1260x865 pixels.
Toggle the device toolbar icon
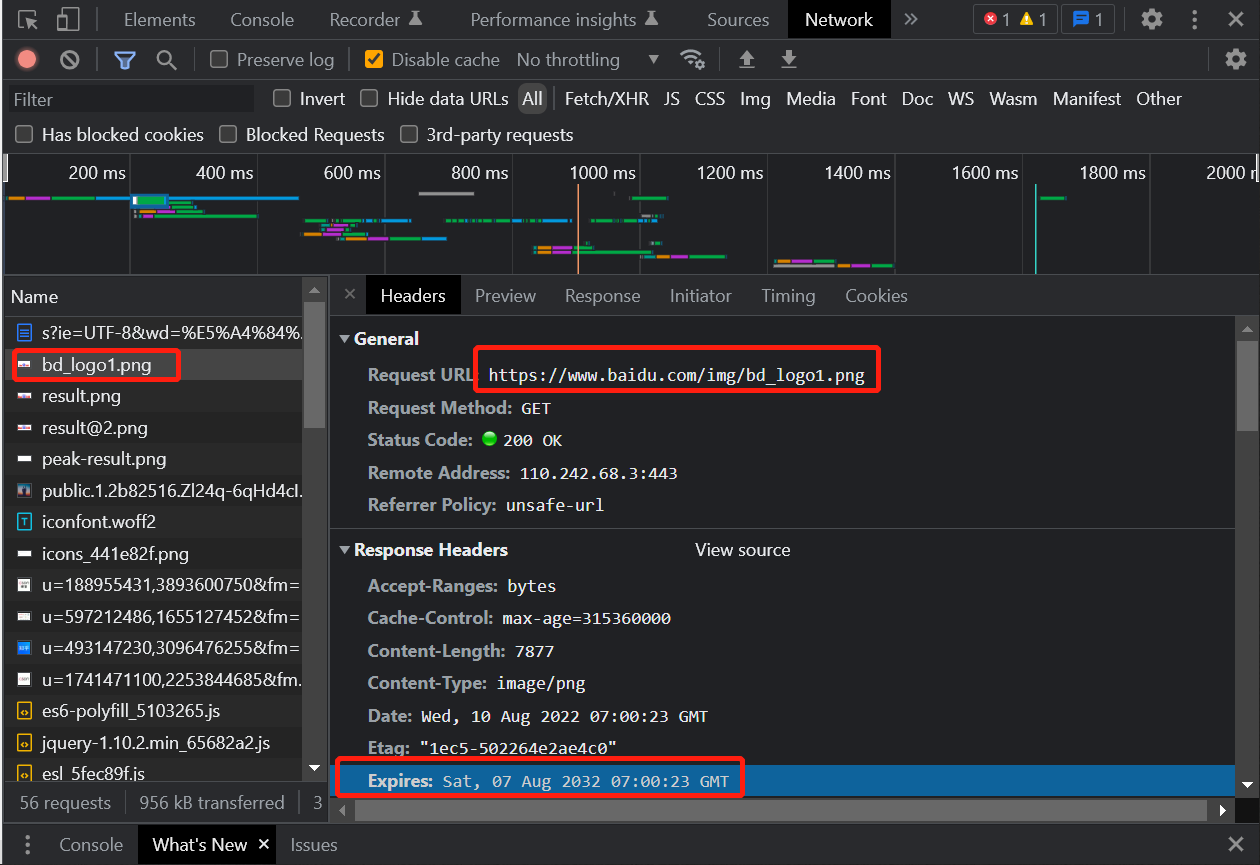tap(68, 20)
